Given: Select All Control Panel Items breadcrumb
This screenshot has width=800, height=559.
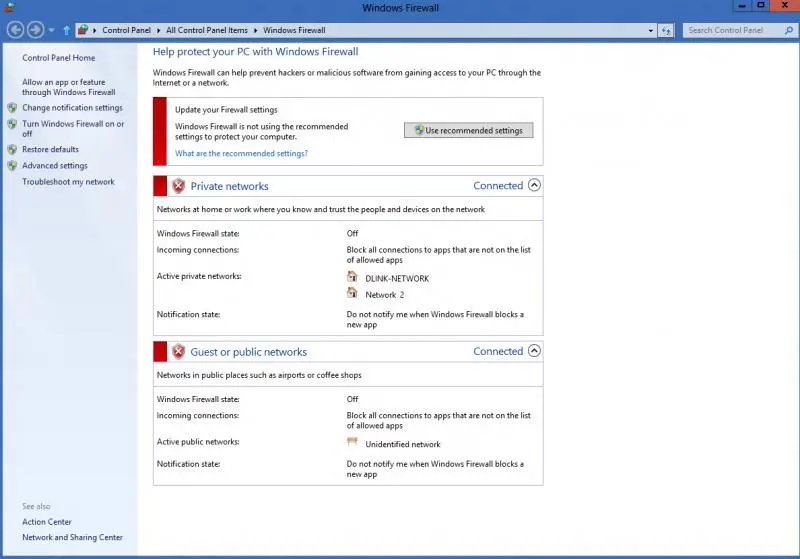Looking at the screenshot, I should coord(207,30).
